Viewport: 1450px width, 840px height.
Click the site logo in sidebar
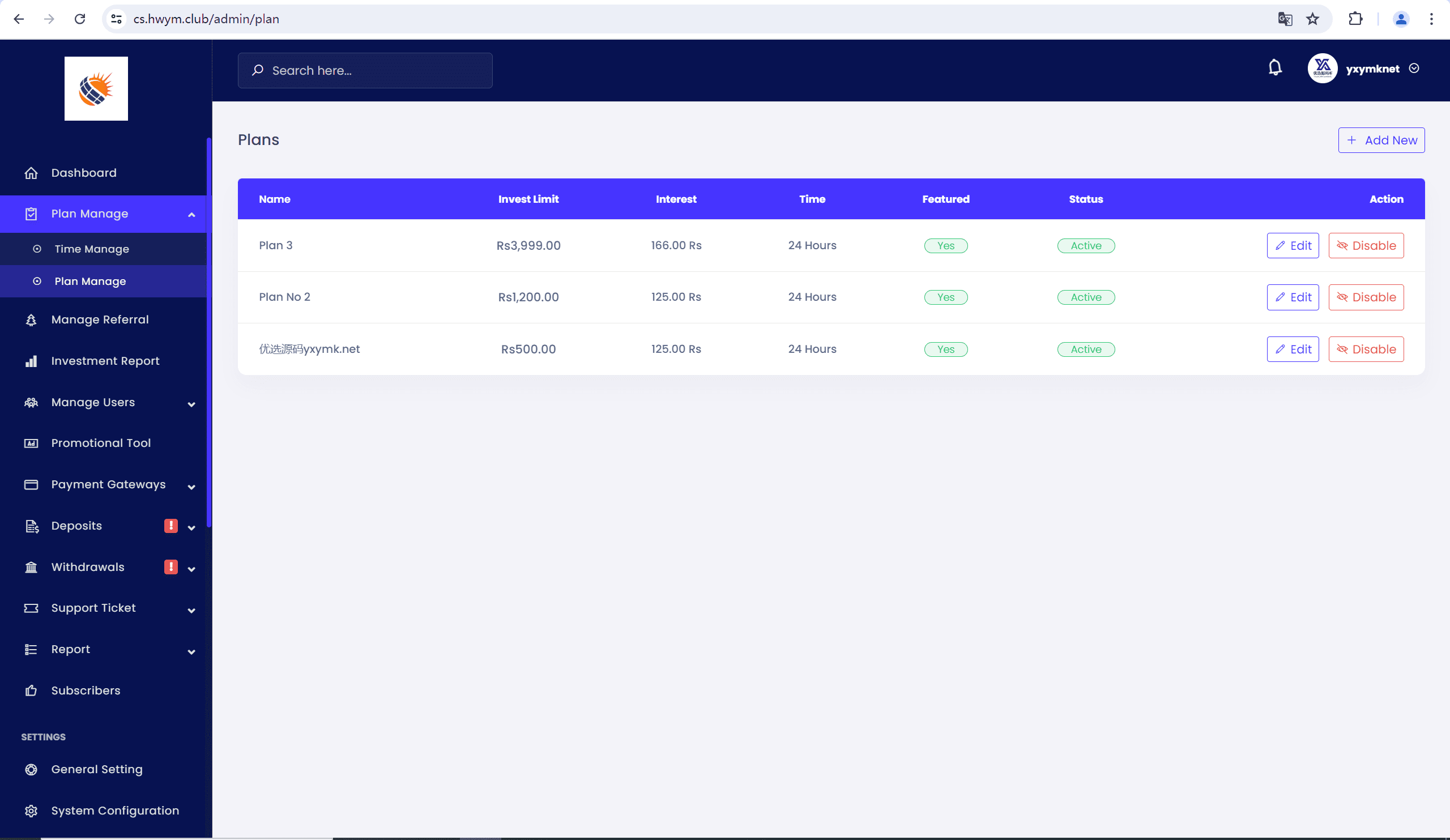point(96,88)
